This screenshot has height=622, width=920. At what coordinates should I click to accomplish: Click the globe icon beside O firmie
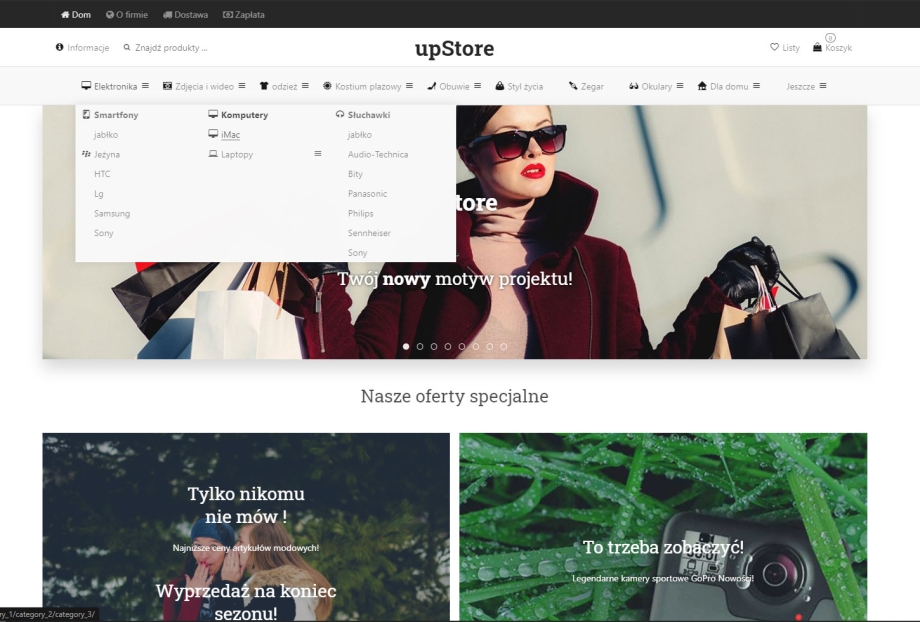coord(110,14)
